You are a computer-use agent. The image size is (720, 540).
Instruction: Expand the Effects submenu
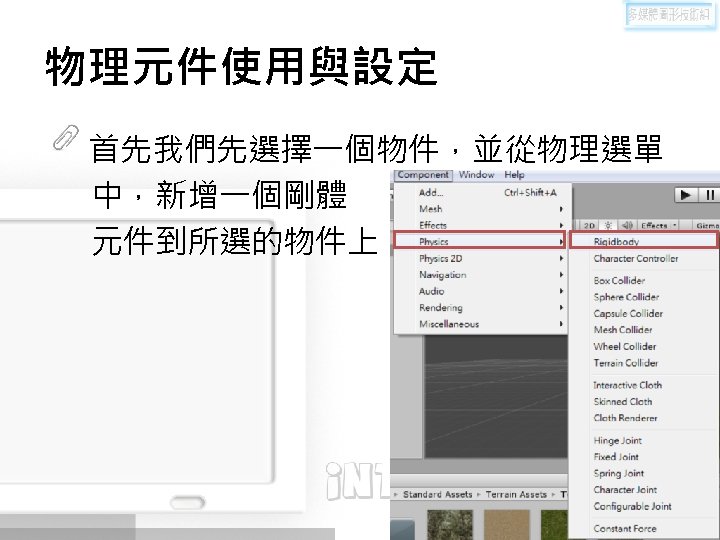click(x=481, y=225)
